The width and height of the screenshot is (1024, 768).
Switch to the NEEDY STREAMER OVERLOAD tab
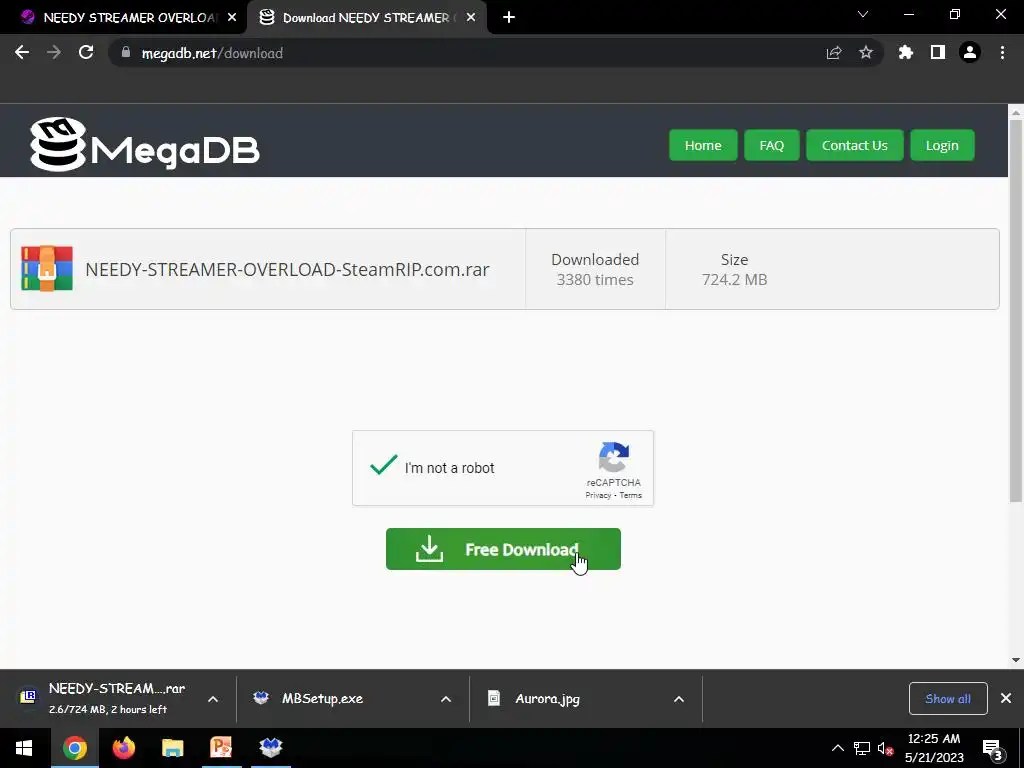point(123,18)
